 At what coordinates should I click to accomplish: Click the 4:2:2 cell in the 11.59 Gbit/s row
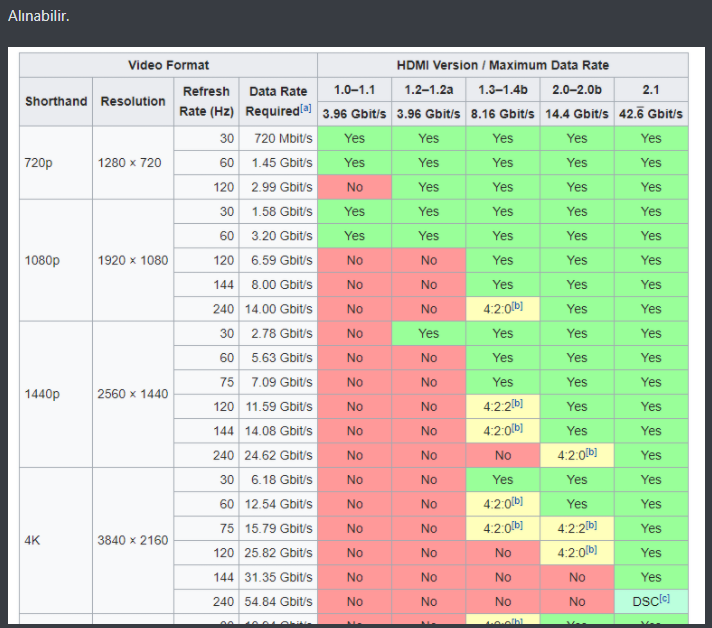(x=503, y=406)
